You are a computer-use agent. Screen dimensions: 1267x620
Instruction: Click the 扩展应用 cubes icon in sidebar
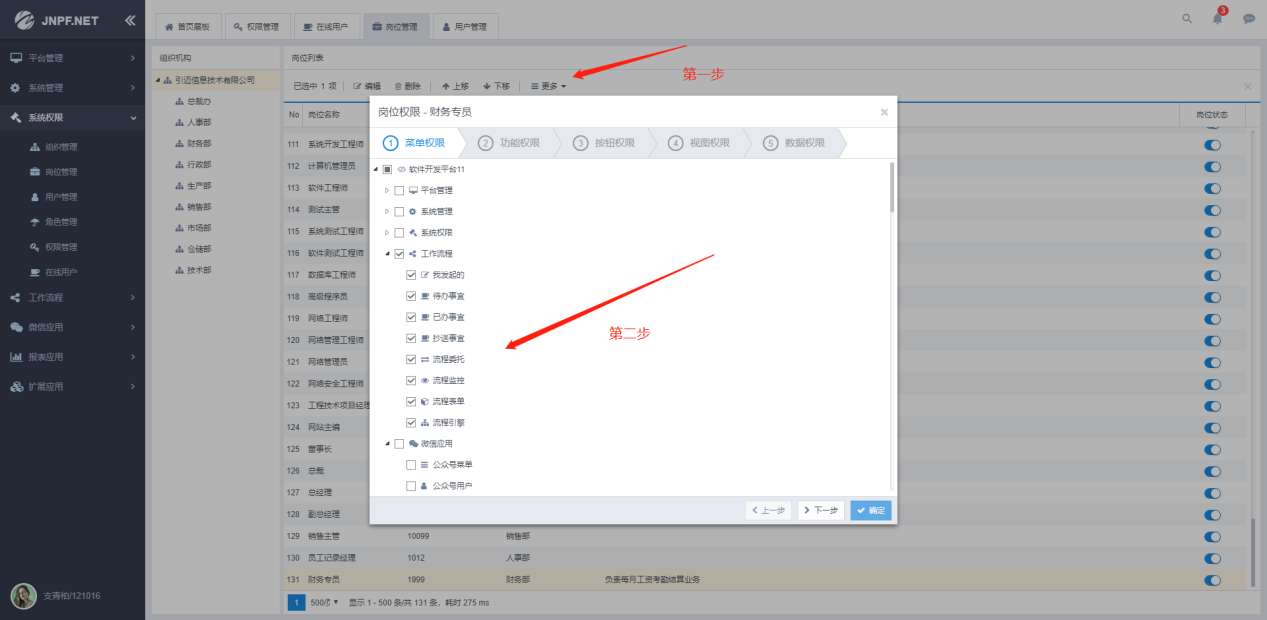point(16,387)
